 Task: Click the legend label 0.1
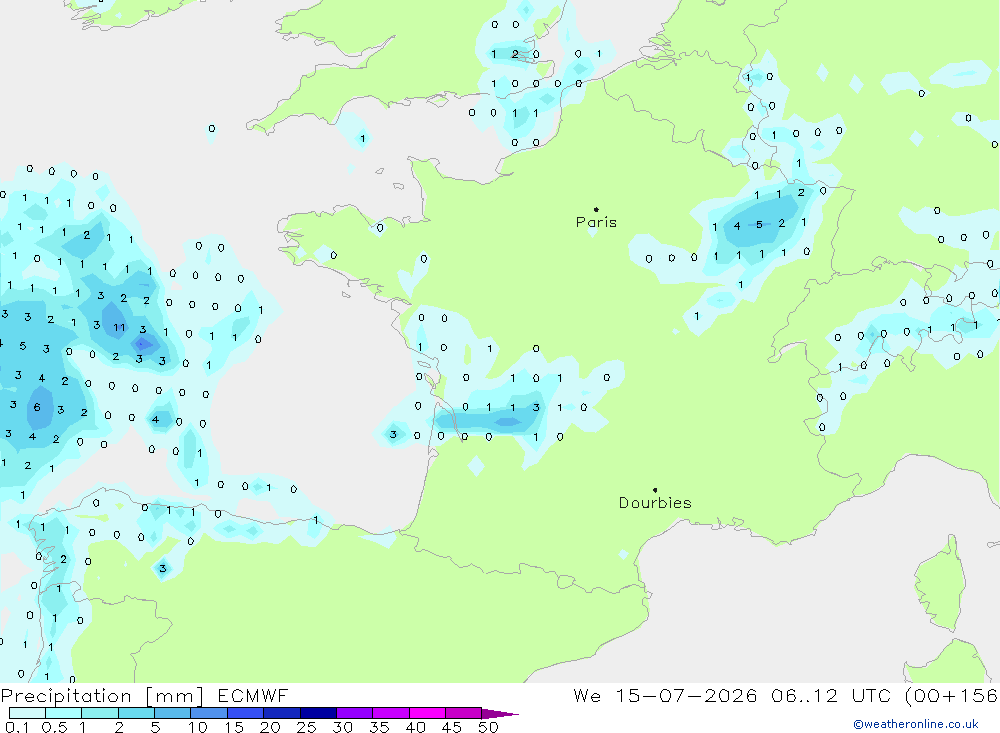17,727
